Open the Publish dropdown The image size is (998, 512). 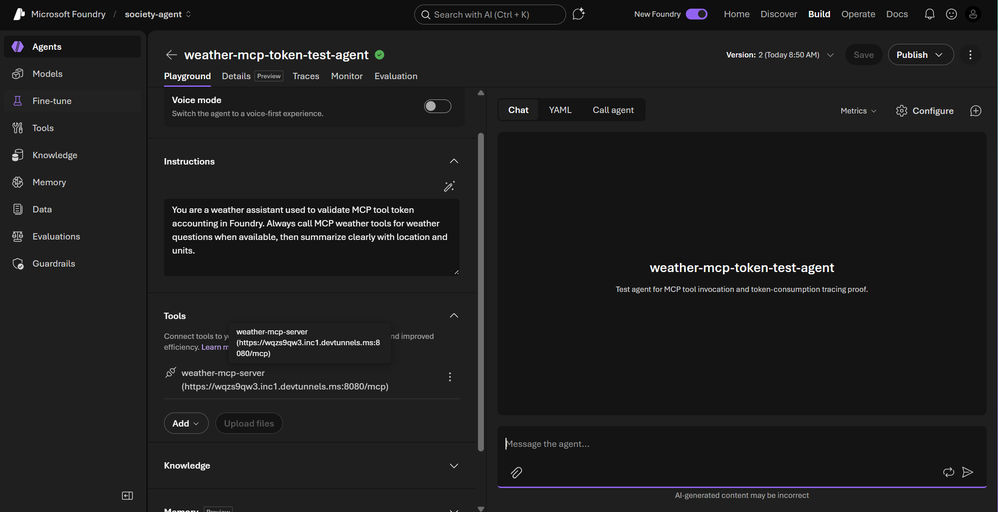tap(920, 55)
